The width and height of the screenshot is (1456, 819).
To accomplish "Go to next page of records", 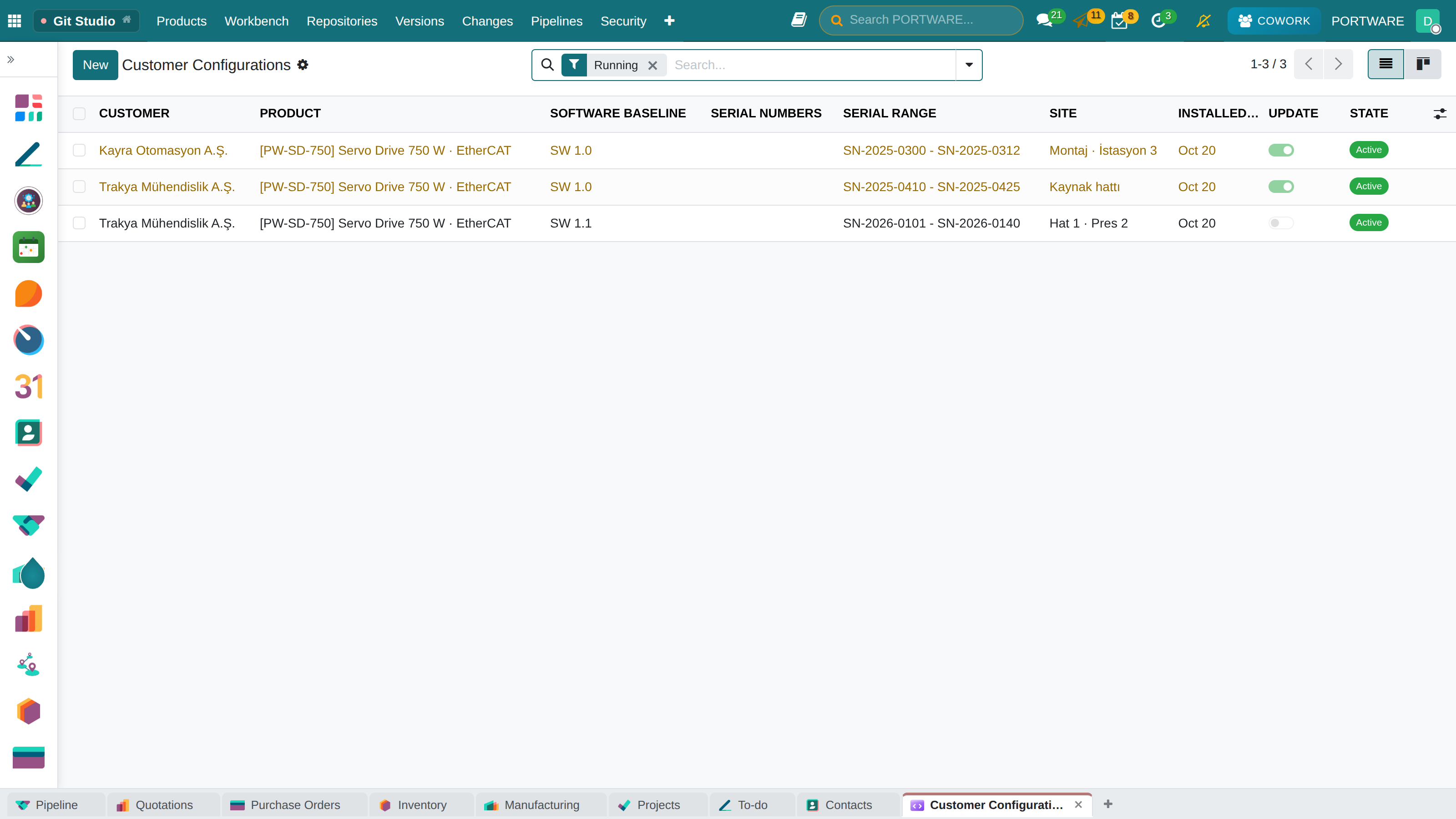I will pyautogui.click(x=1338, y=65).
